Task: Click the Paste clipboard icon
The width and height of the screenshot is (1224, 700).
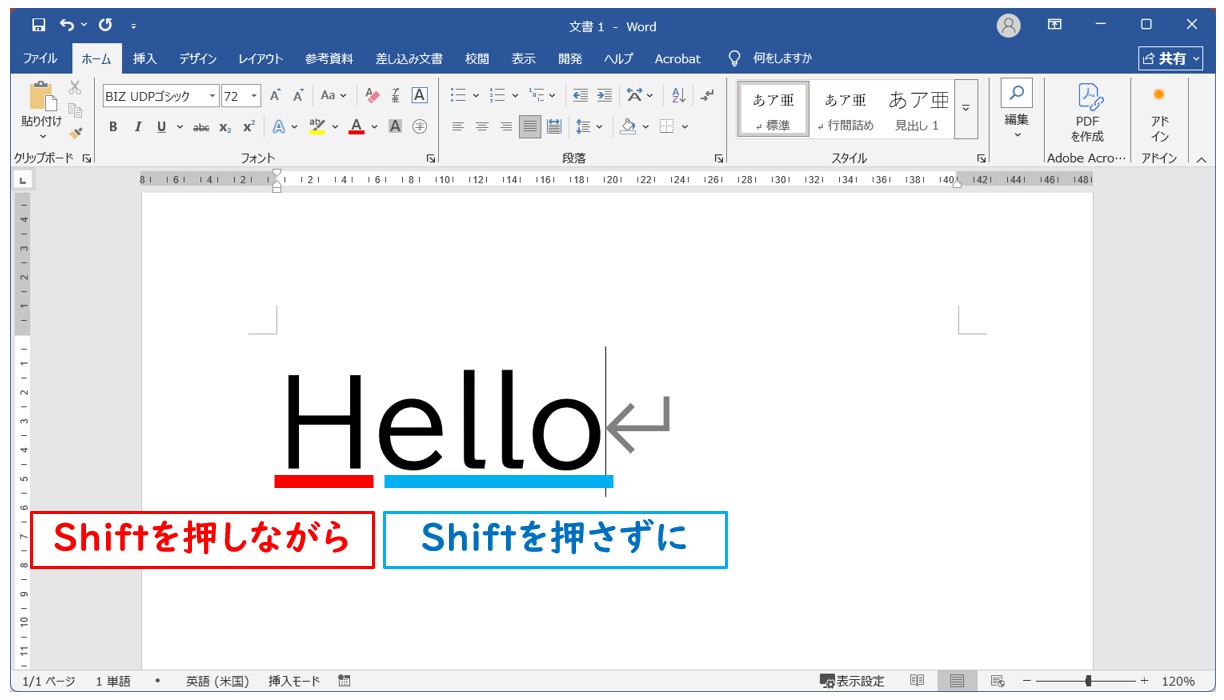Action: click(42, 97)
